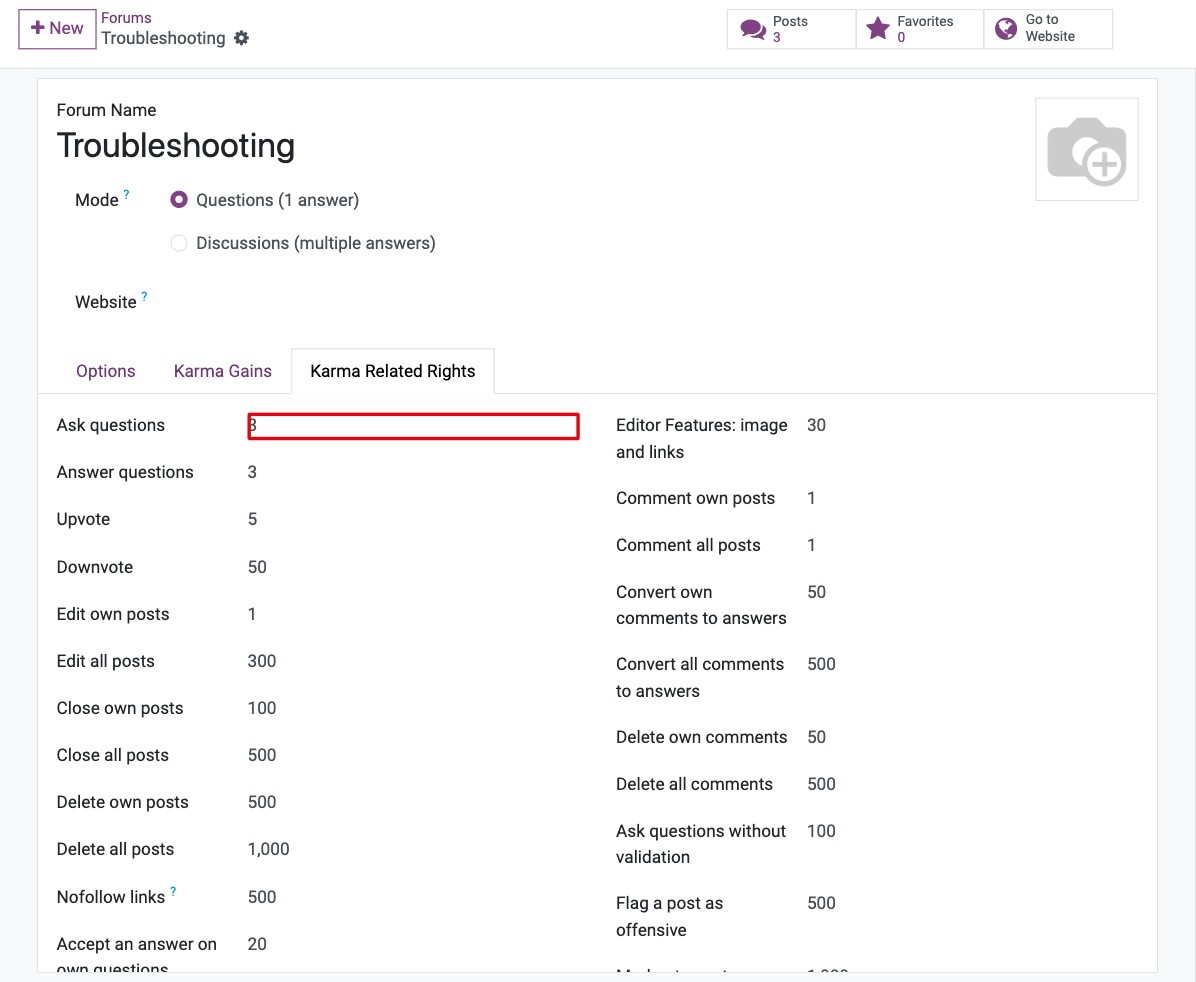
Task: Click the Go to Website button
Action: click(x=1048, y=29)
